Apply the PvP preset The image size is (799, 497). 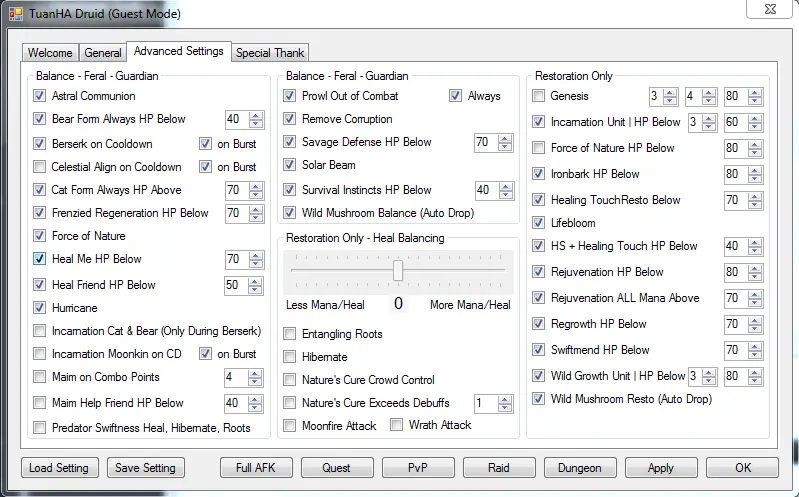tap(418, 467)
